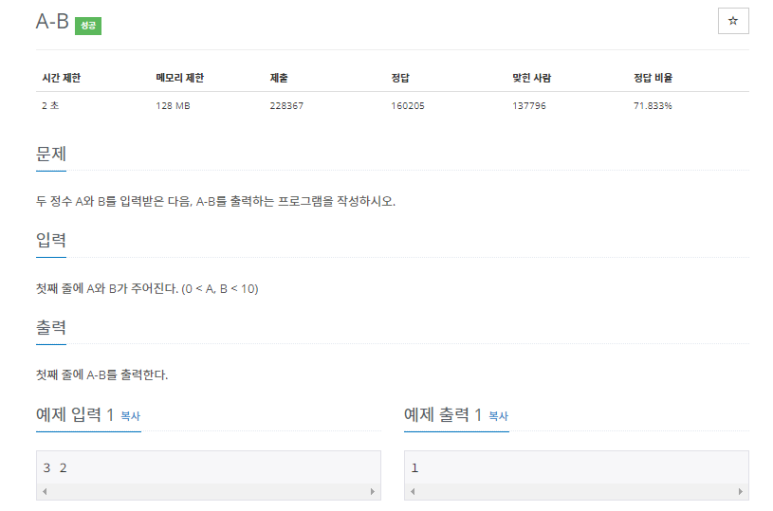
Task: Click left scroll arrow in example input box
Action: point(45,491)
